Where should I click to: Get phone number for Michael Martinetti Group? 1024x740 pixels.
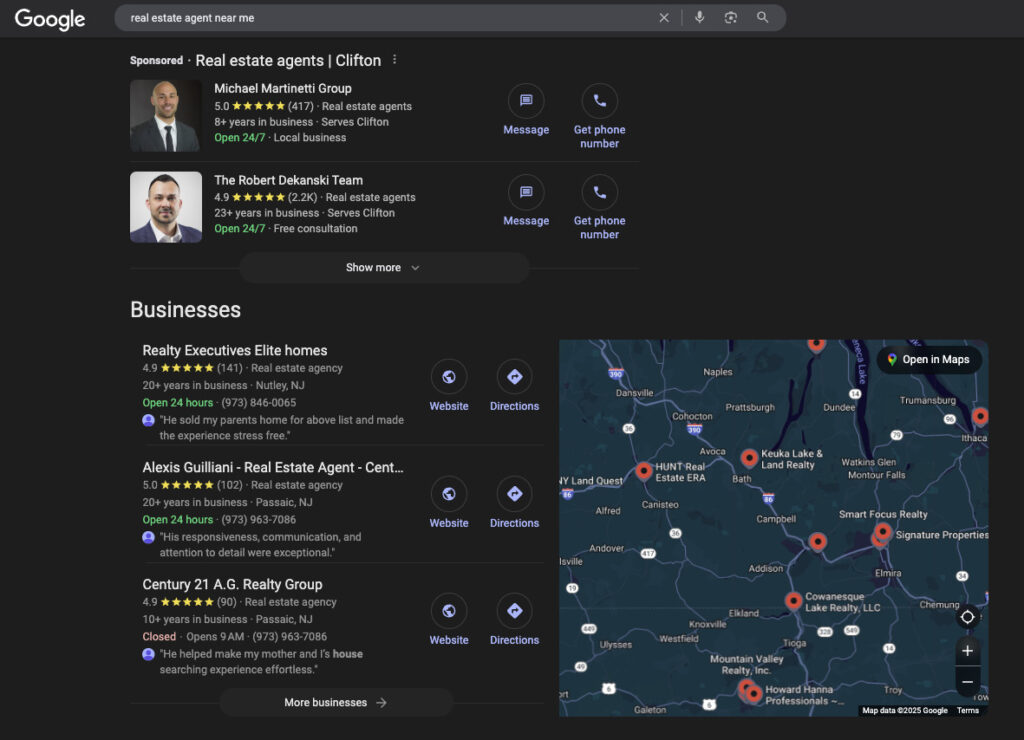click(600, 116)
